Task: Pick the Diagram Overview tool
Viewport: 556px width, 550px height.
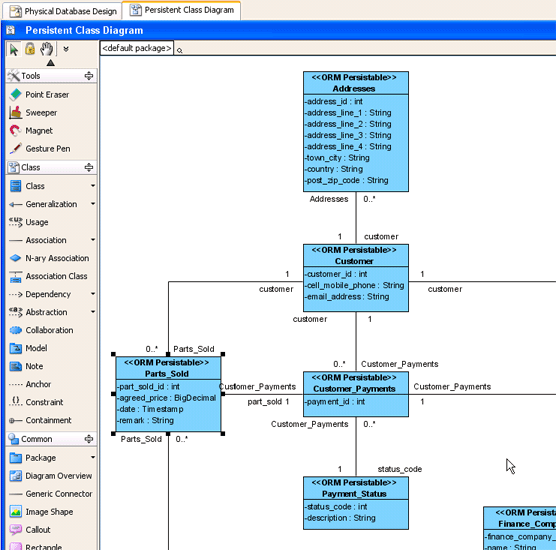Action: coord(51,476)
